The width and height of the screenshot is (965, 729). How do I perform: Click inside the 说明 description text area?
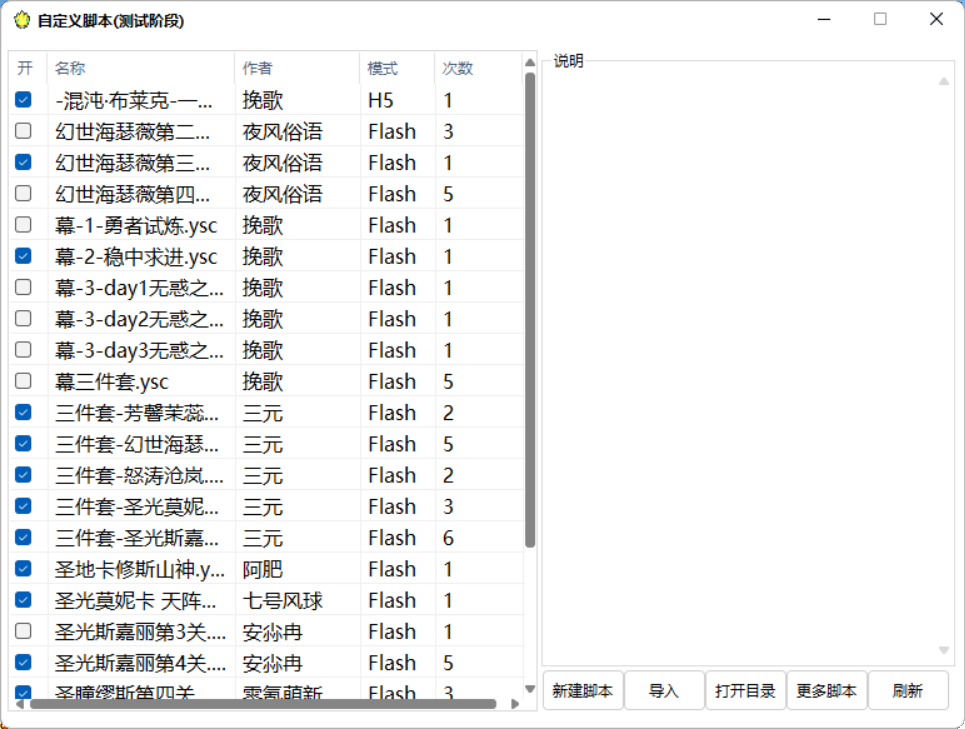click(x=740, y=366)
